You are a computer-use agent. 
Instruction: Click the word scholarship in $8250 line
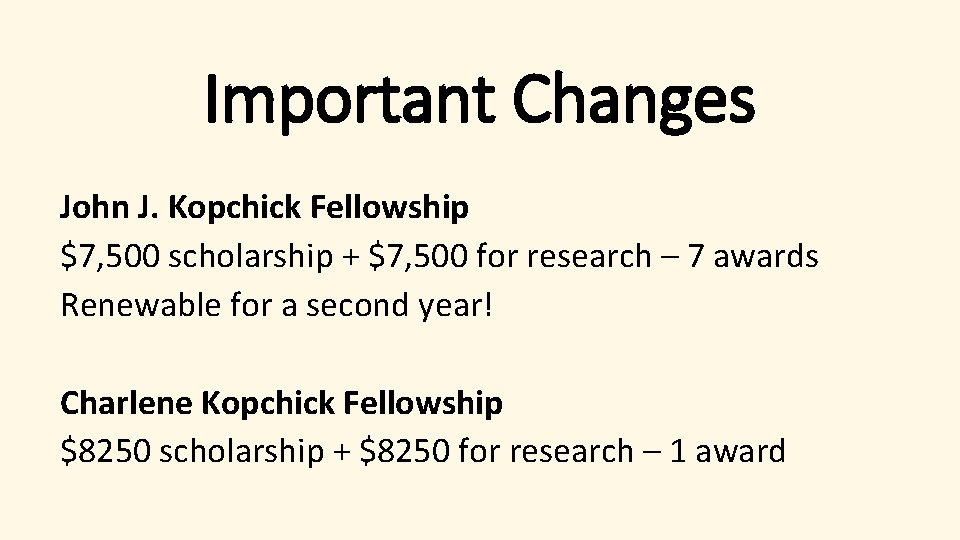click(x=242, y=452)
